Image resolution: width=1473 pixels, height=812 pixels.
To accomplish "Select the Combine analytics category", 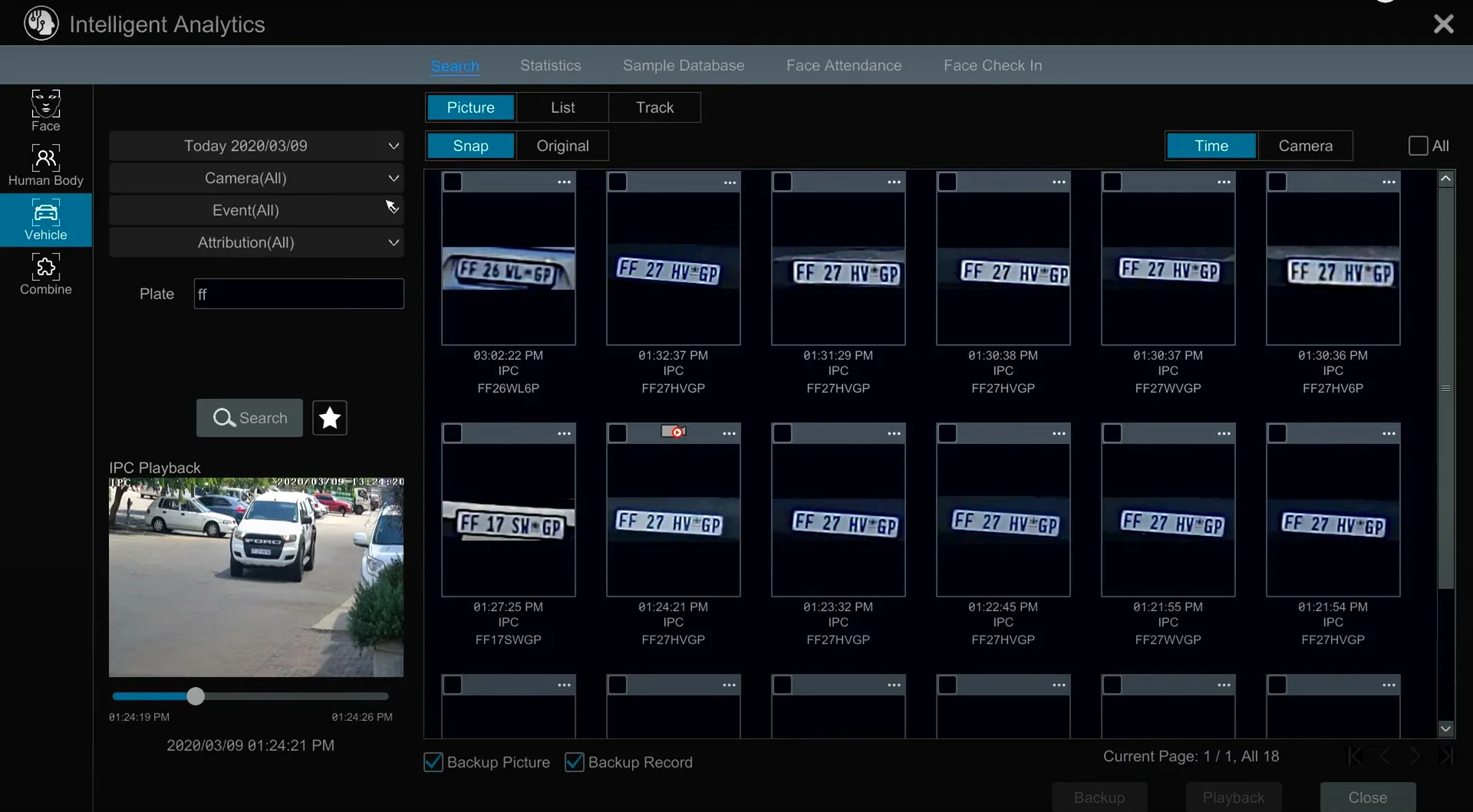I will (x=45, y=274).
